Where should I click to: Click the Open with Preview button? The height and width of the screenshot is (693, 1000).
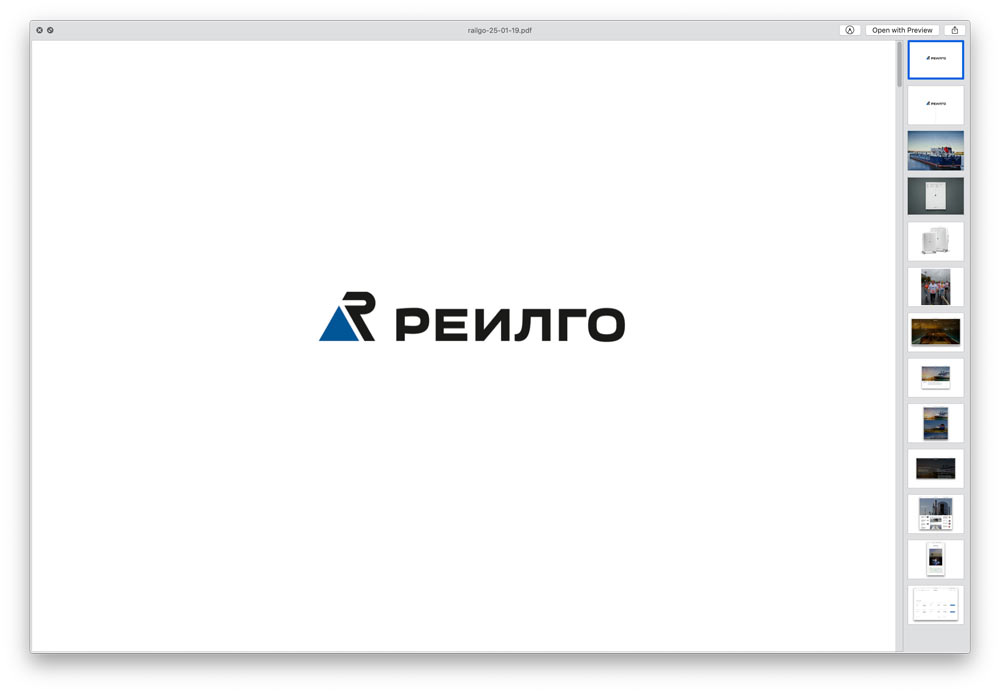click(x=901, y=29)
